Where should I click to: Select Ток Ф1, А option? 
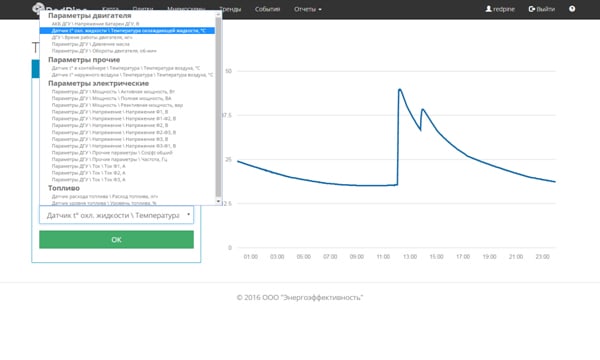127,166
